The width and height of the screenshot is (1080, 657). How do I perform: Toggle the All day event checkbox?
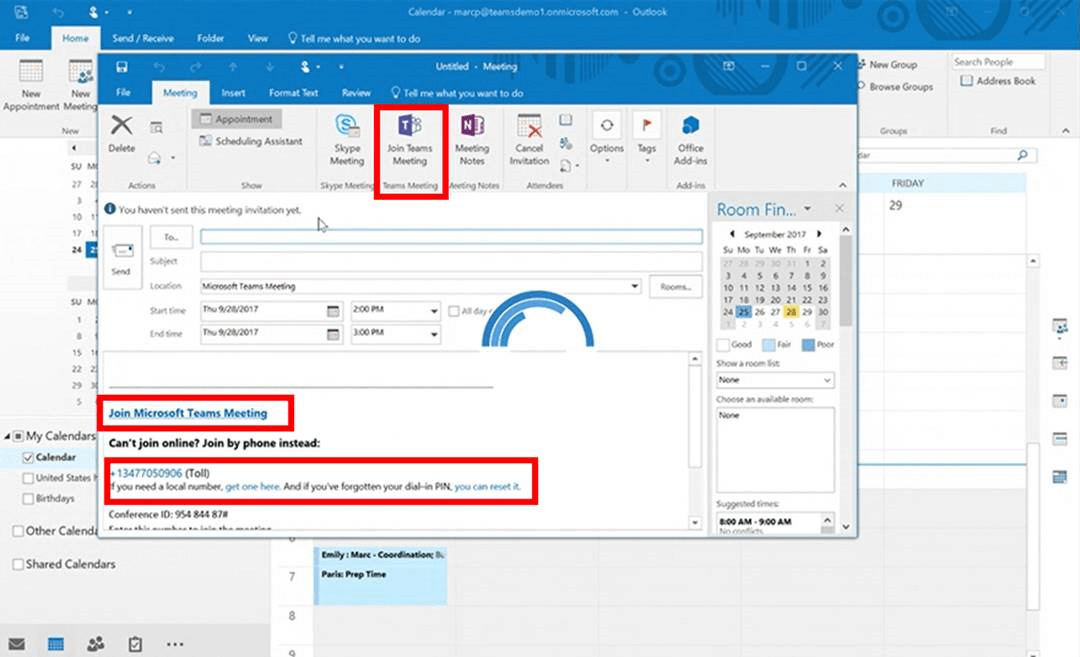(454, 311)
